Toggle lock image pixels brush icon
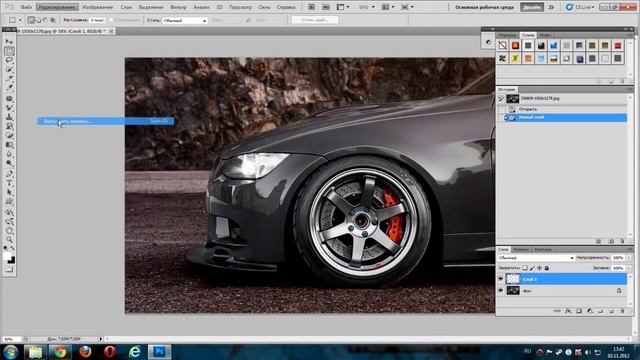This screenshot has height=360, width=640. [x=532, y=268]
